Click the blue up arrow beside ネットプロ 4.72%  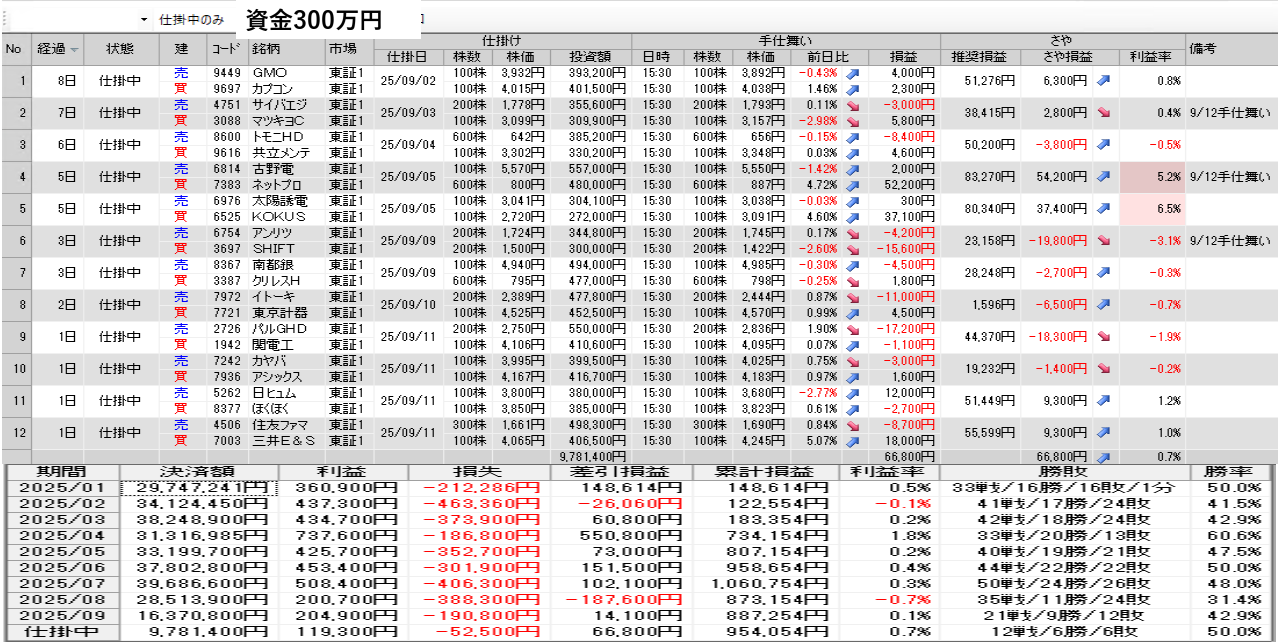click(x=853, y=185)
